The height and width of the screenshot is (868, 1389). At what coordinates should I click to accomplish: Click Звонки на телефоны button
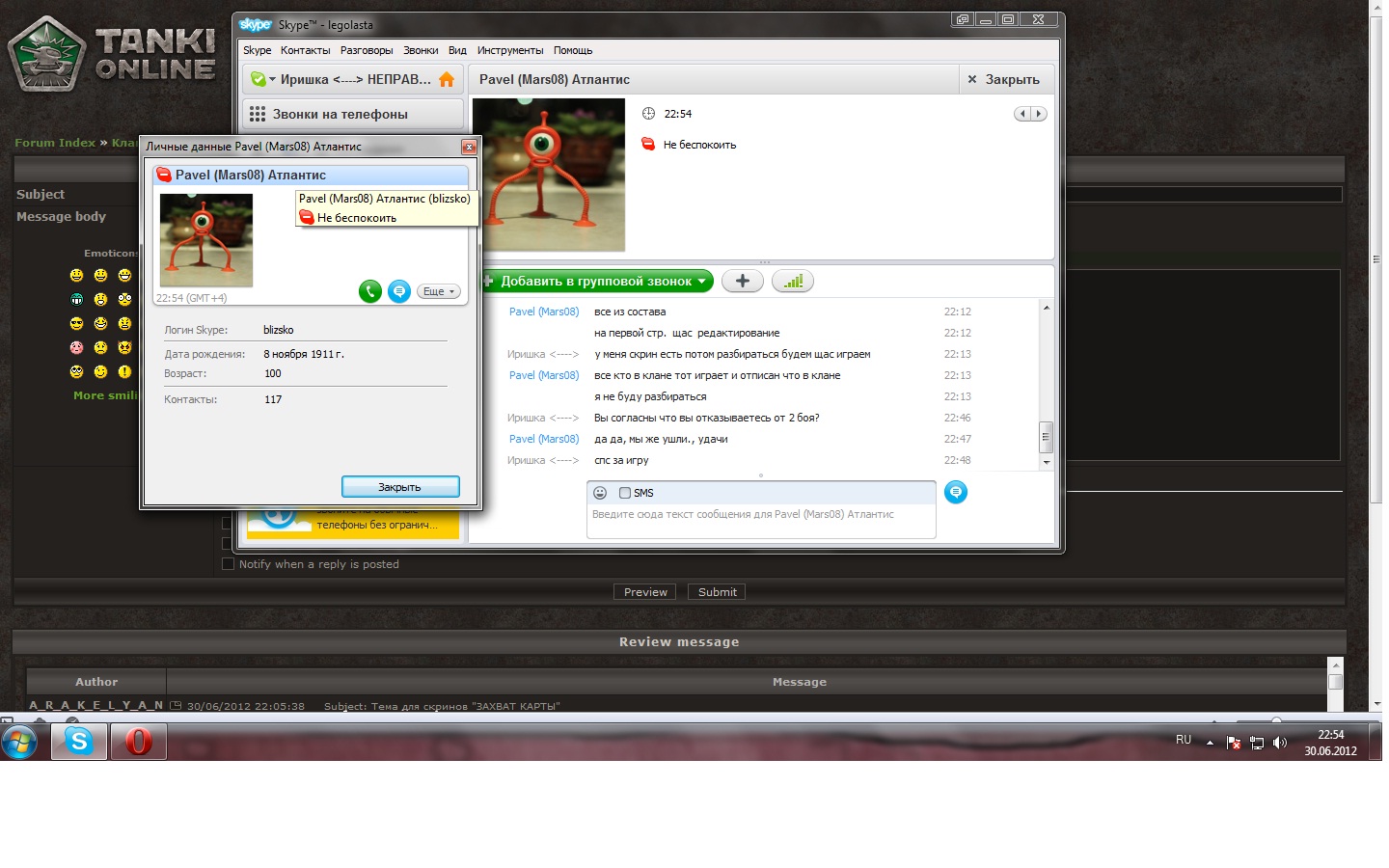point(353,114)
